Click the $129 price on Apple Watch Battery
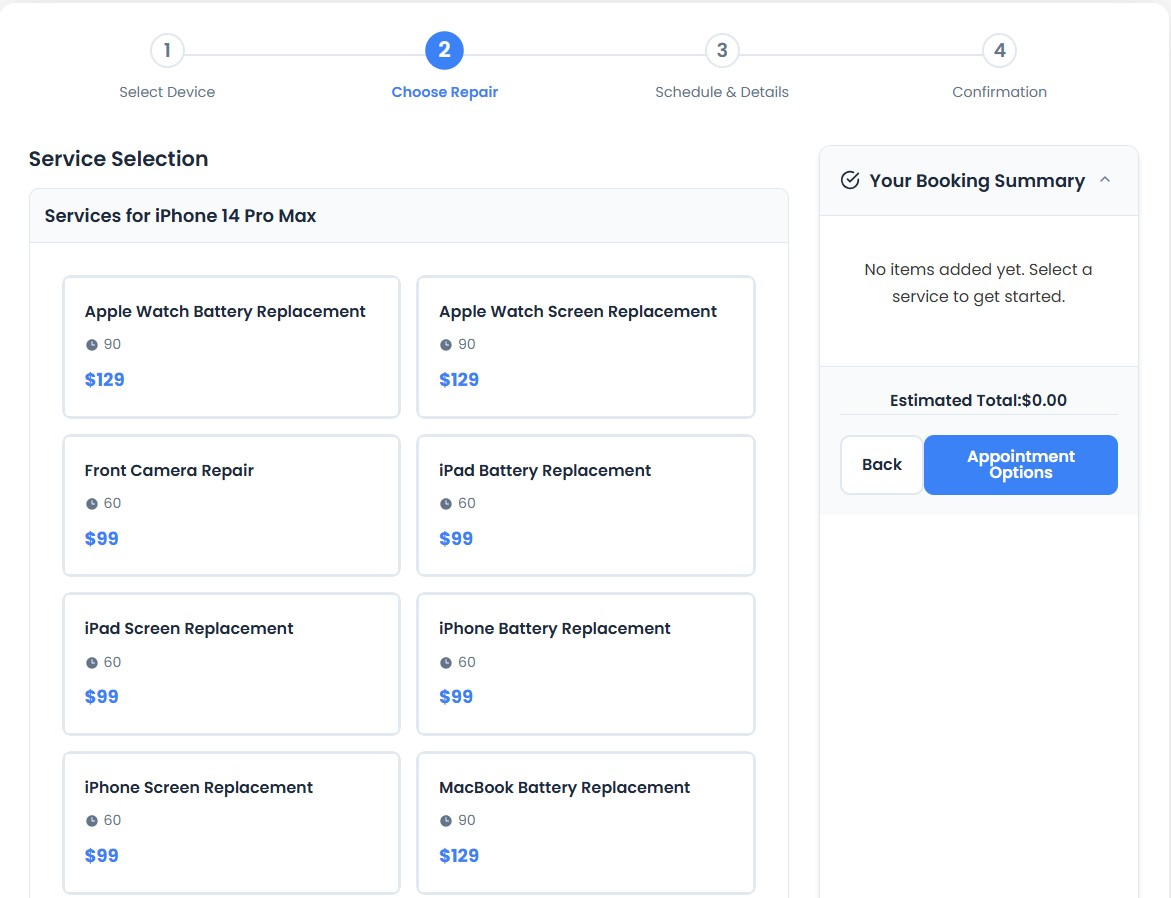This screenshot has width=1171, height=898. click(x=105, y=380)
